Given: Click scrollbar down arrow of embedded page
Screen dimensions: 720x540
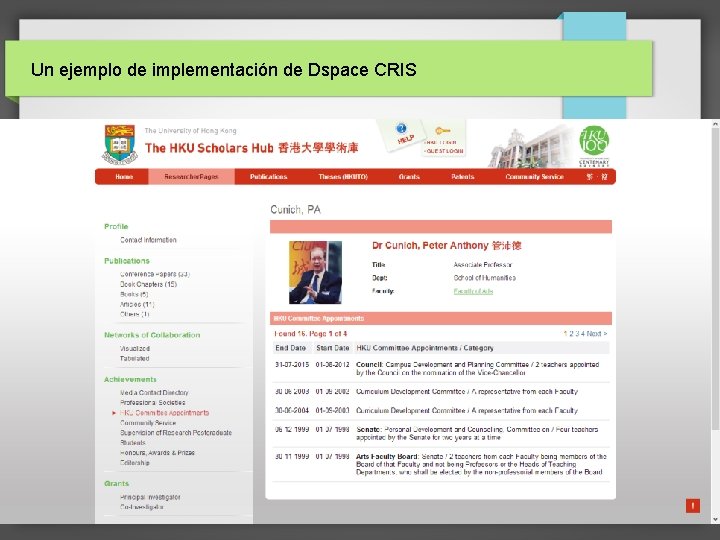Looking at the screenshot, I should 715,520.
